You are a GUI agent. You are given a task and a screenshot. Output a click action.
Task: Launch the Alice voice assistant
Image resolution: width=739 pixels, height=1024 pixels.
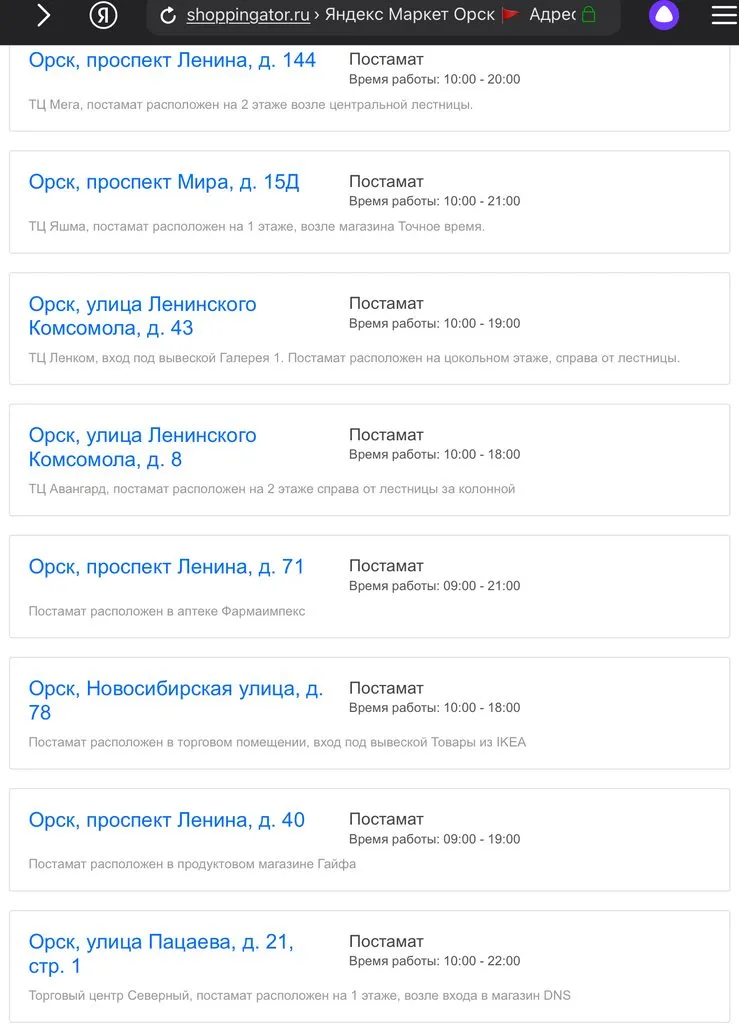coord(663,15)
